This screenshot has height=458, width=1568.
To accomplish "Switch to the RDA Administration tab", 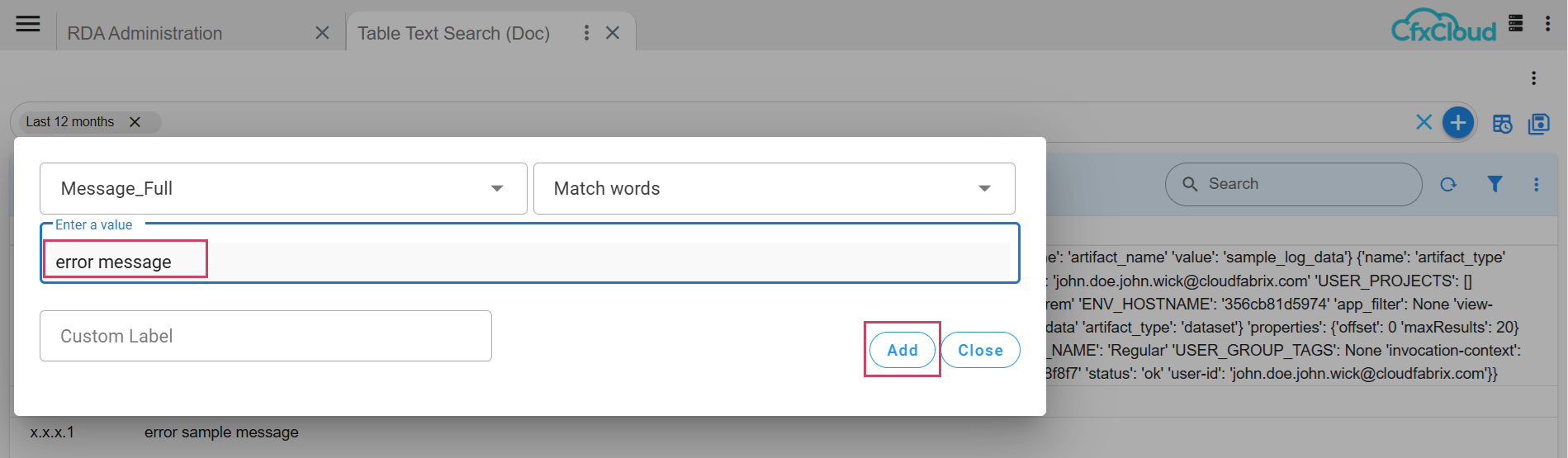I will click(144, 33).
